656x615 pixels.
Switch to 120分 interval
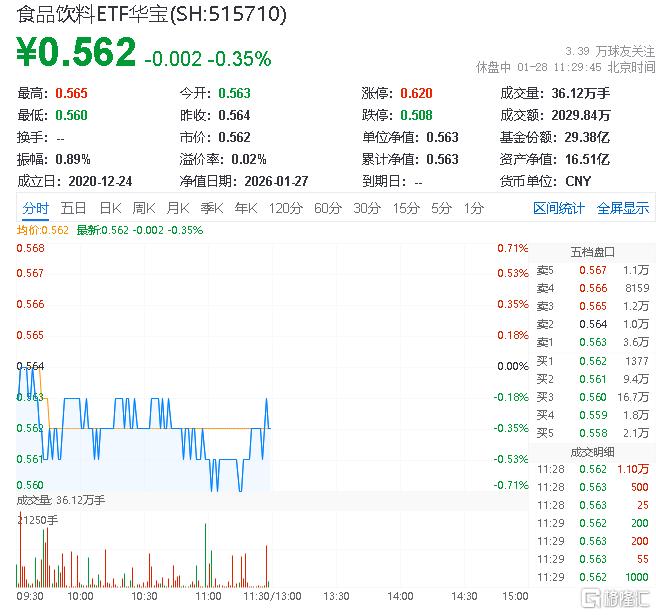click(285, 208)
